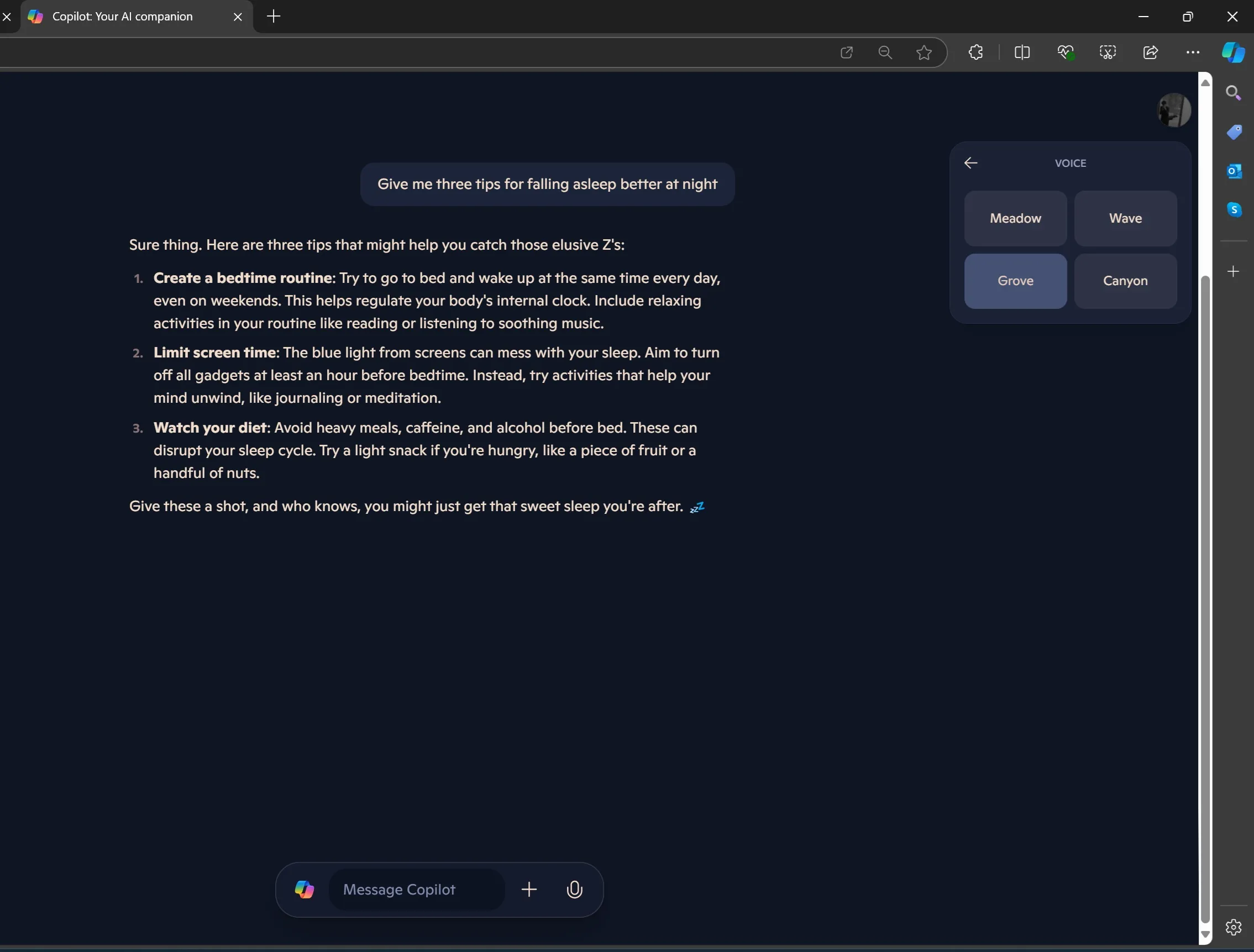
Task: Select the Grove voice option
Action: tap(1015, 280)
